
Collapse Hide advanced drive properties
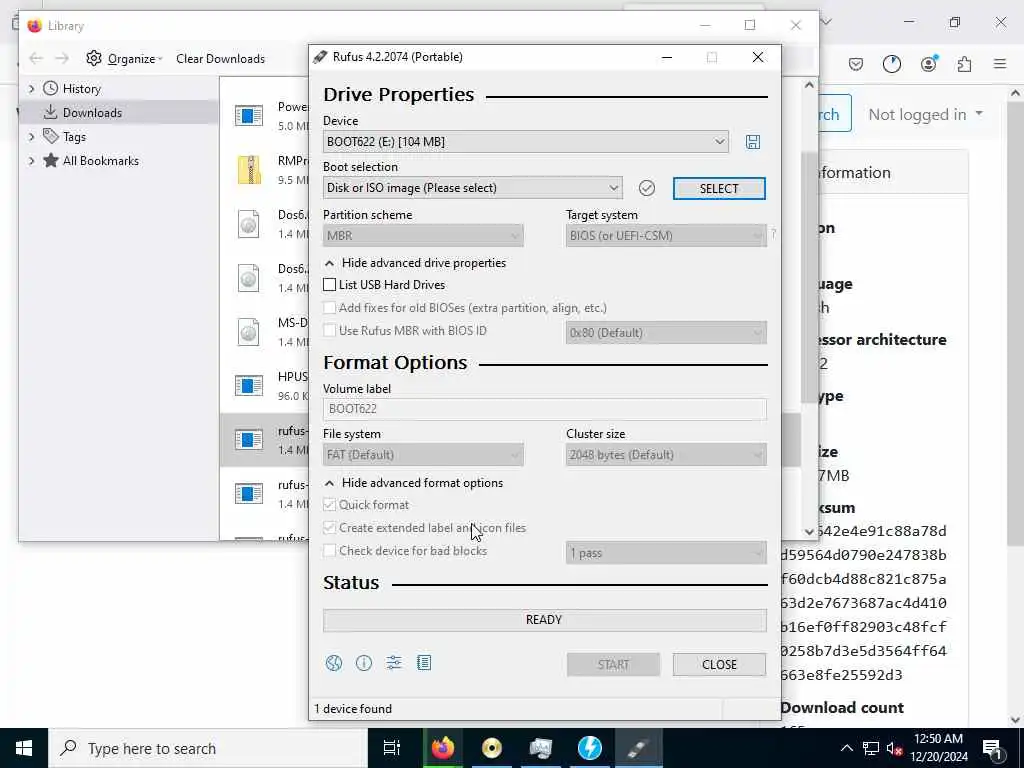415,263
